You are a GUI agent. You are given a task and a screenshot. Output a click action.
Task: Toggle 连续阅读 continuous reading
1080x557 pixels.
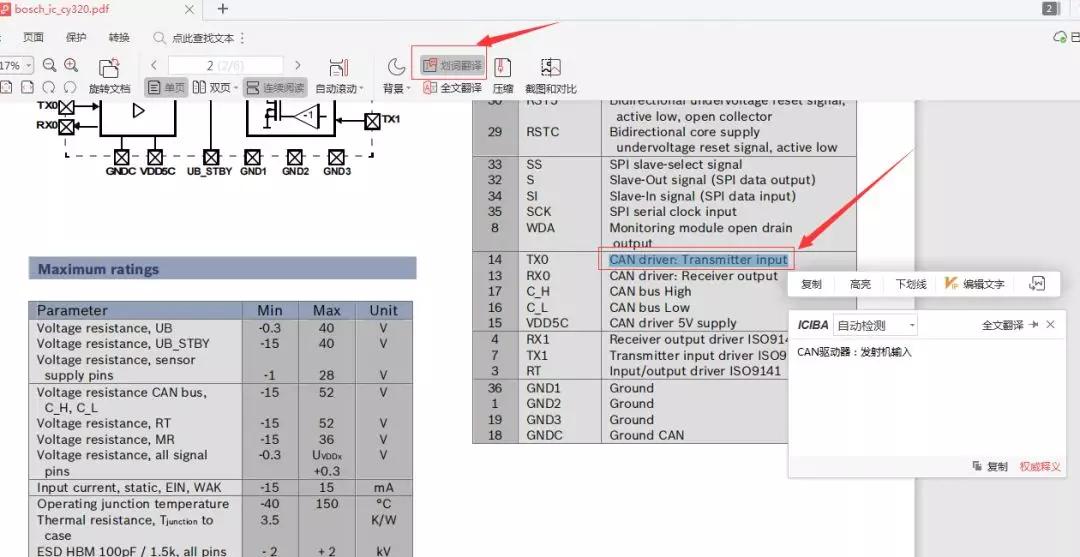275,87
